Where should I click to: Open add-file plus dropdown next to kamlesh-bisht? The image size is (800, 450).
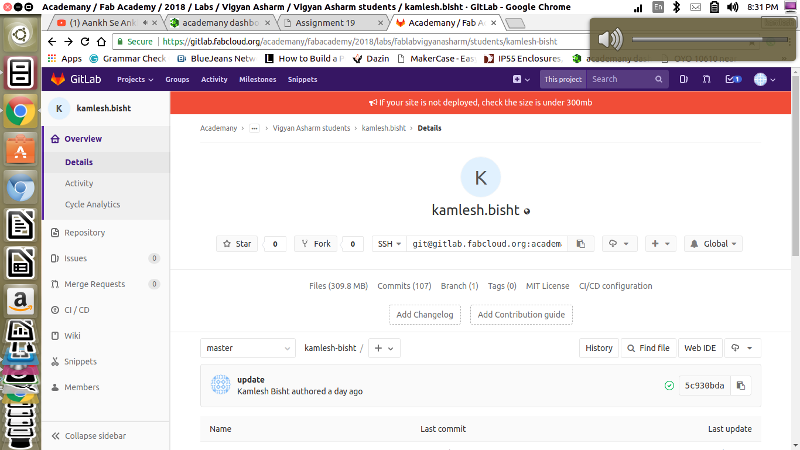tap(384, 348)
